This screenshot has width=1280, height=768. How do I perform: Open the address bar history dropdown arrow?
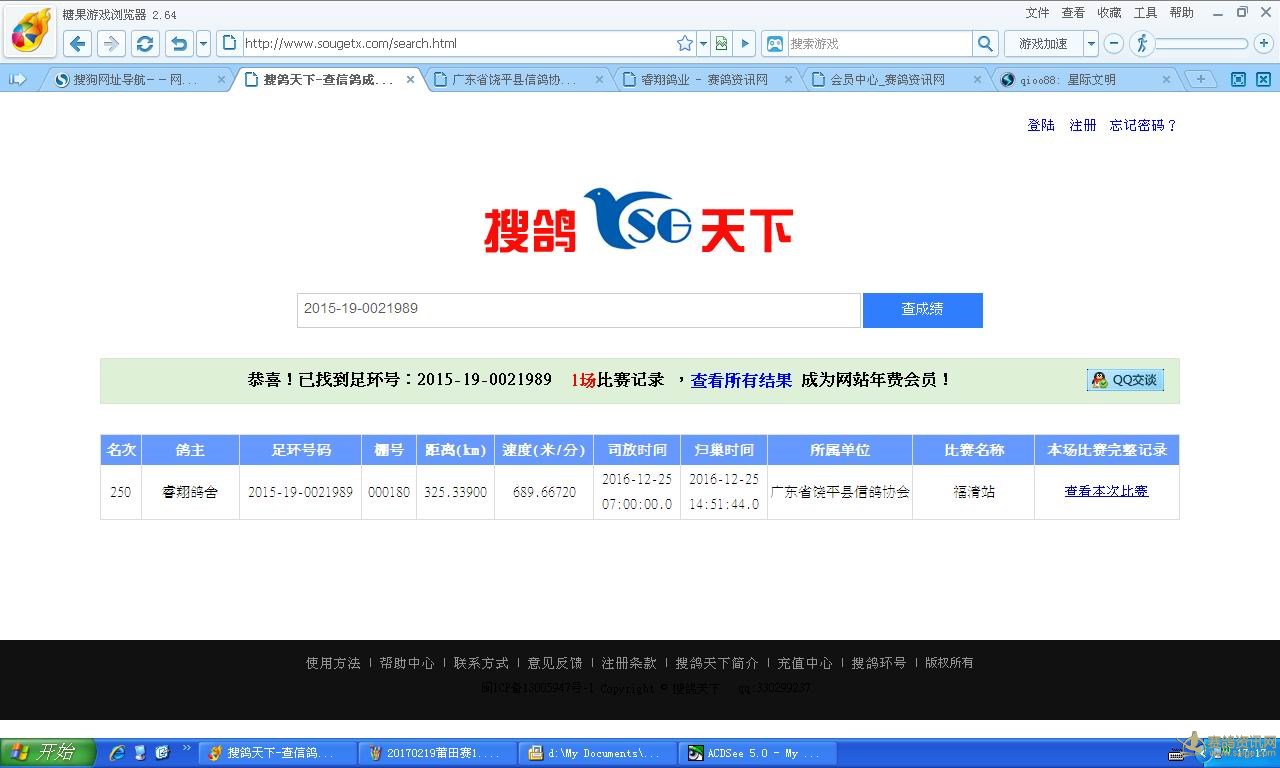pyautogui.click(x=703, y=43)
